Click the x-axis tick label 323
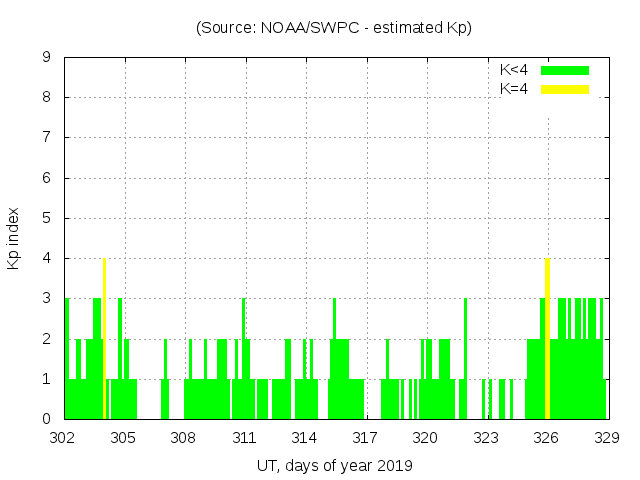This screenshot has height=480, width=640. [x=486, y=437]
